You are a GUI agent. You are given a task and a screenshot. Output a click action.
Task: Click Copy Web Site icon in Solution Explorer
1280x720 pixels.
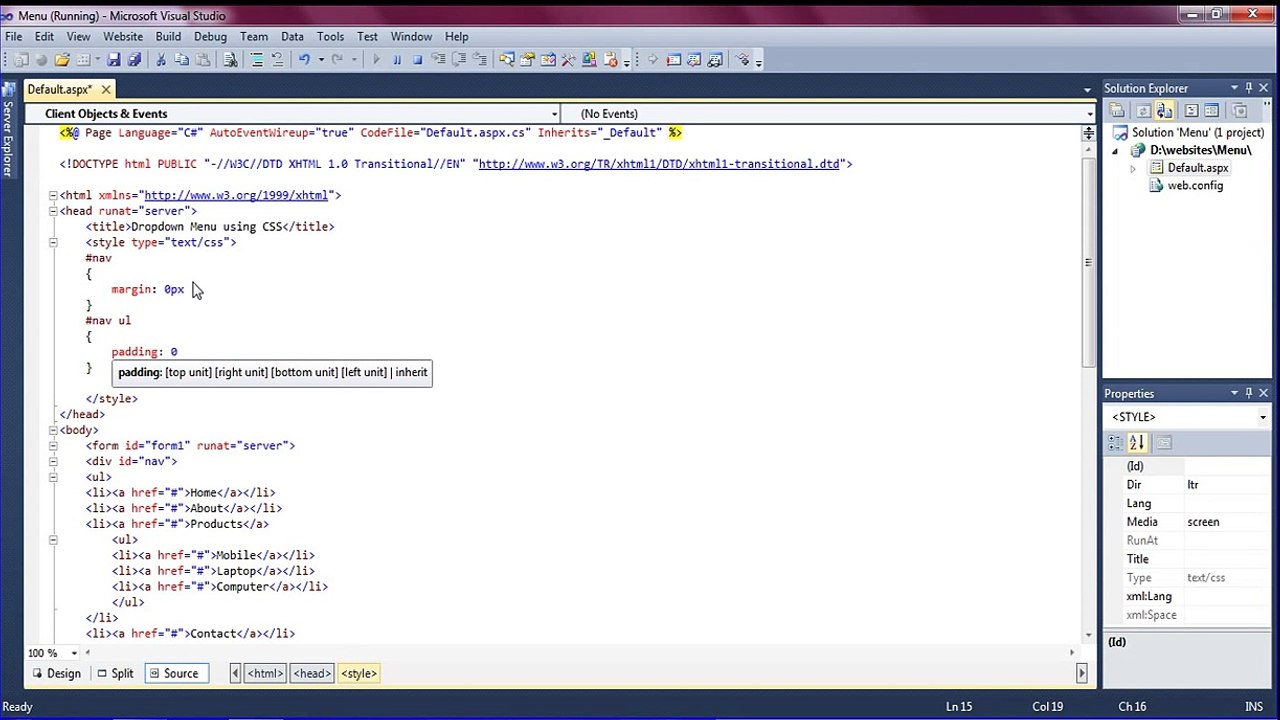(x=1240, y=110)
